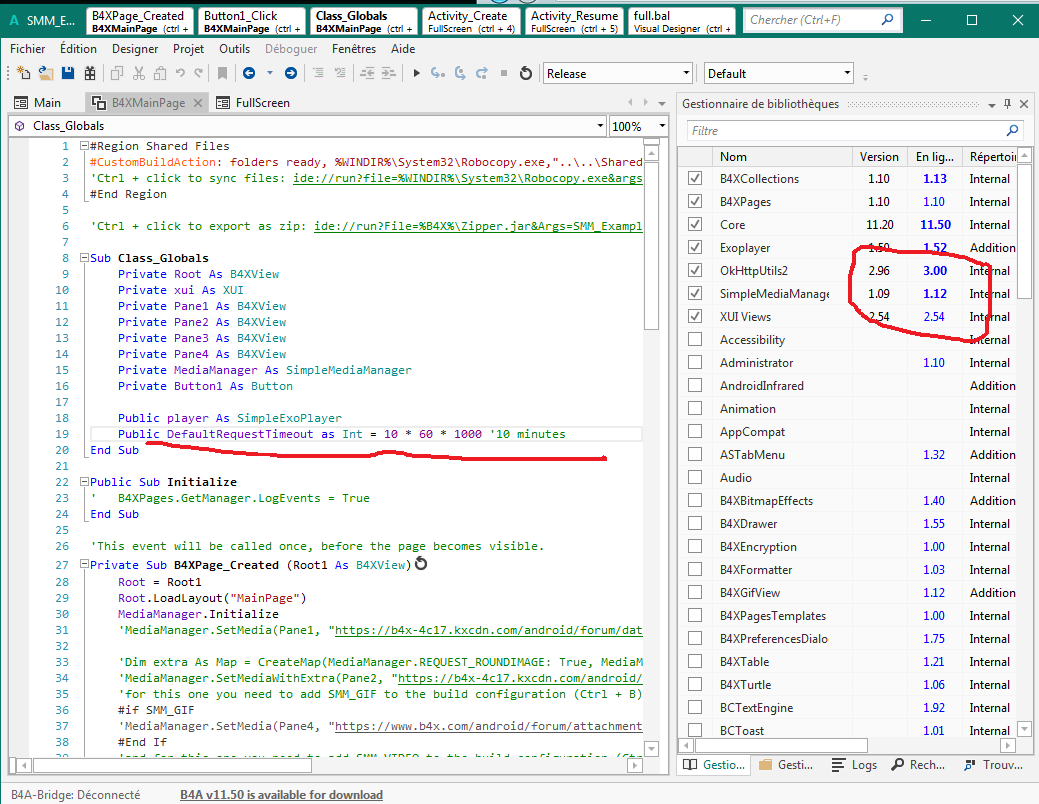
Task: Navigate backward with the blue arrow icon
Action: click(248, 73)
